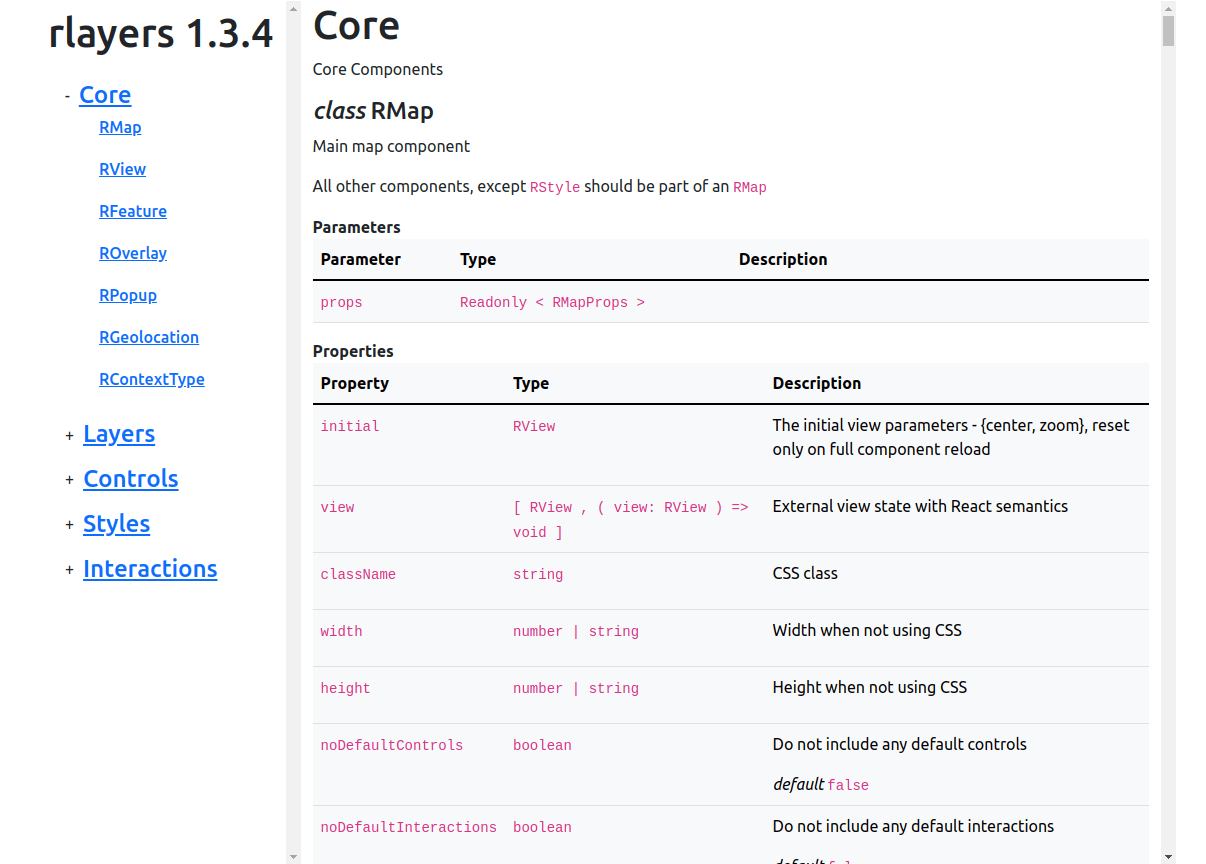The height and width of the screenshot is (864, 1206).
Task: Open RGeolocation documentation
Action: pyautogui.click(x=149, y=337)
